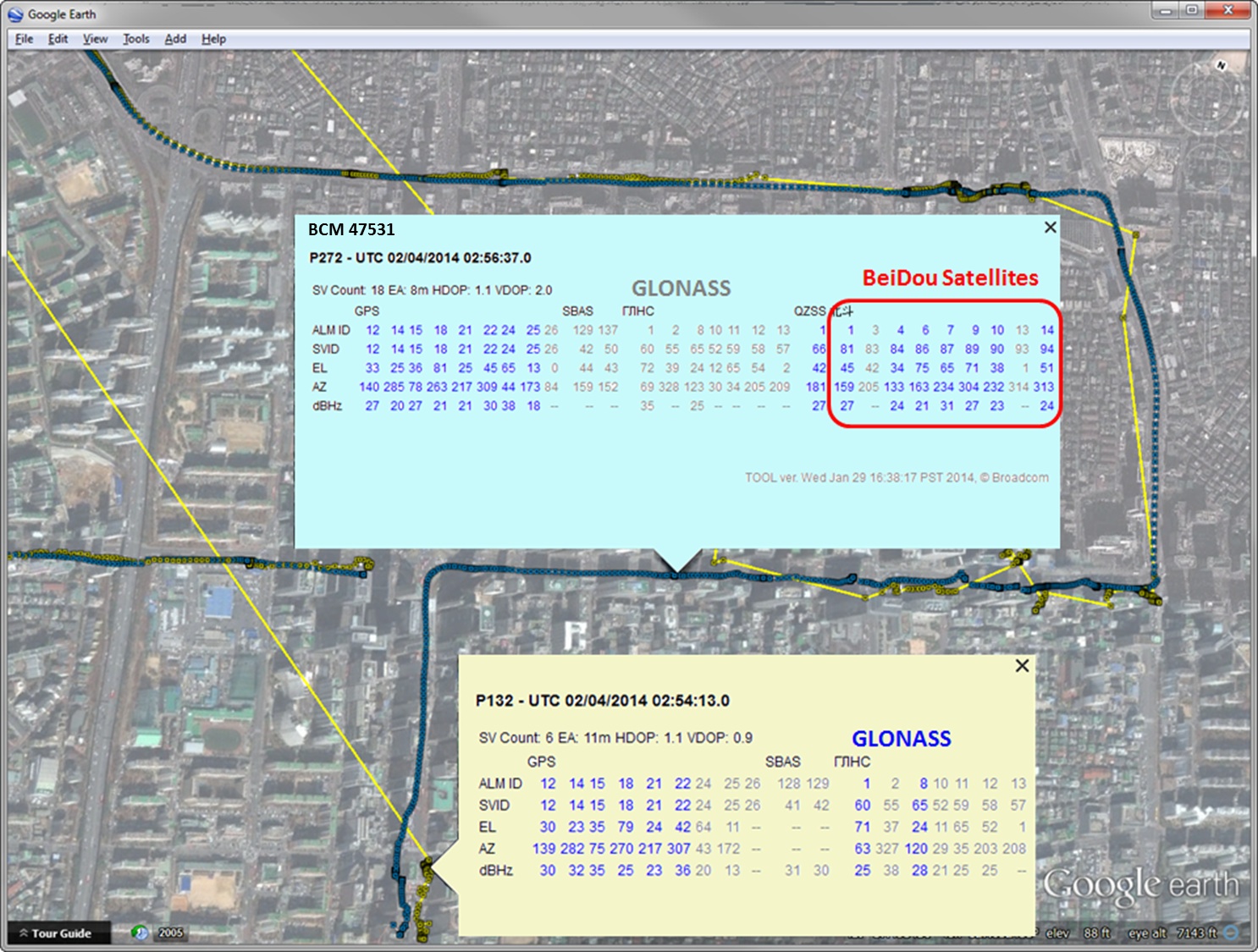The image size is (1258, 952).
Task: Click GPS header in blue balloon
Action: tap(367, 311)
